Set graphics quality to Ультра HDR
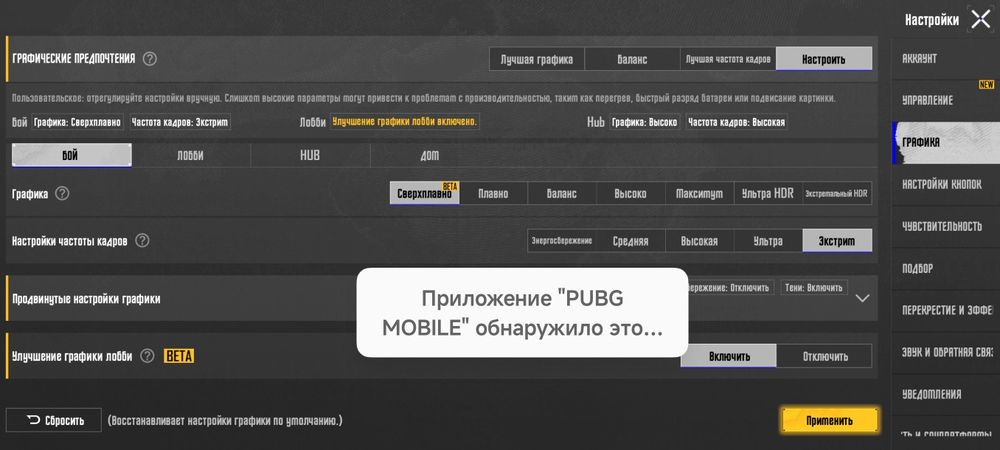 (x=768, y=194)
